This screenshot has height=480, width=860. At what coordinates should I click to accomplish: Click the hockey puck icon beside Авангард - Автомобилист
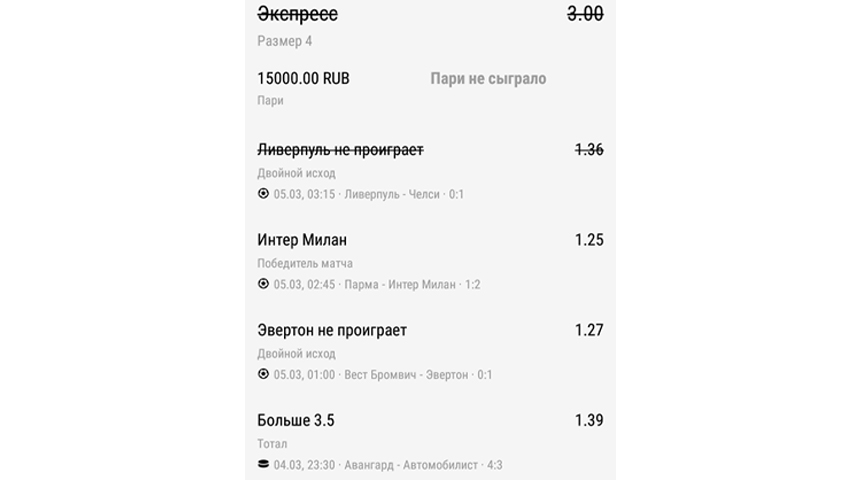point(263,464)
